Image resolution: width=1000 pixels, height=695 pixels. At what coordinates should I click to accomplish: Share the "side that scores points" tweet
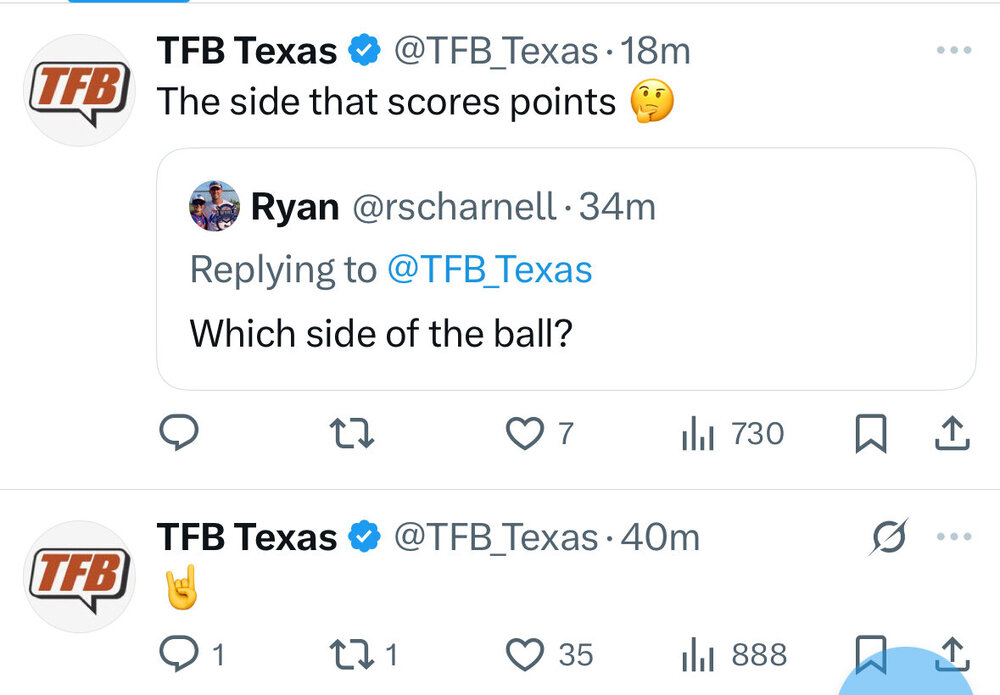coord(951,433)
